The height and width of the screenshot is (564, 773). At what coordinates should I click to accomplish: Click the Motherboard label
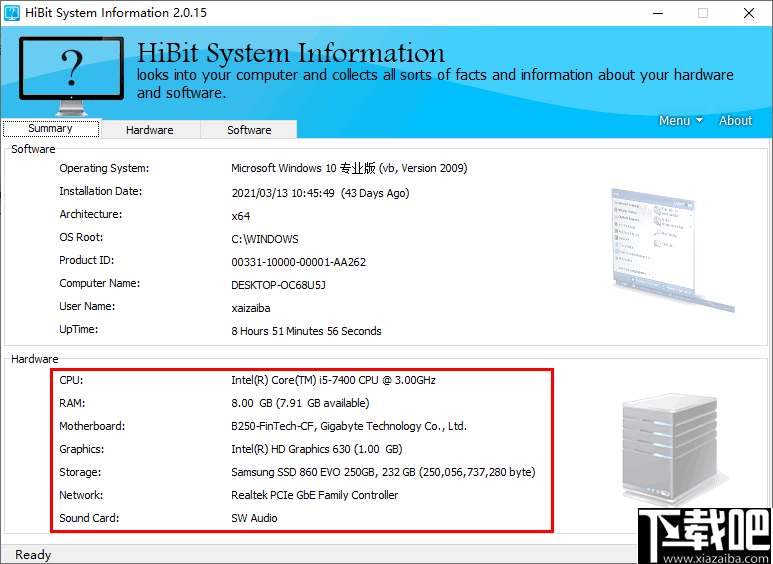coord(92,426)
